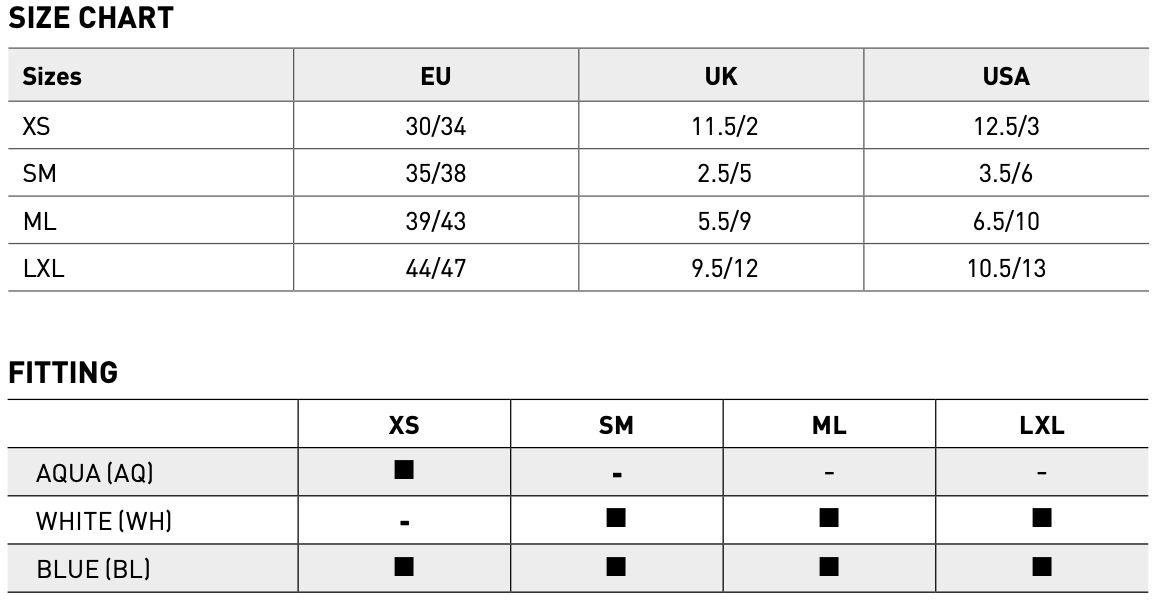Click the WHITE LXL availability square

[x=1042, y=518]
